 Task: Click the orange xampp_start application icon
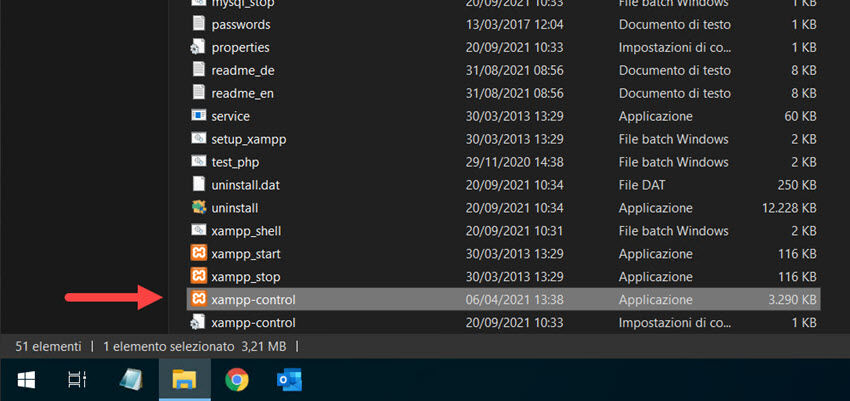click(198, 254)
